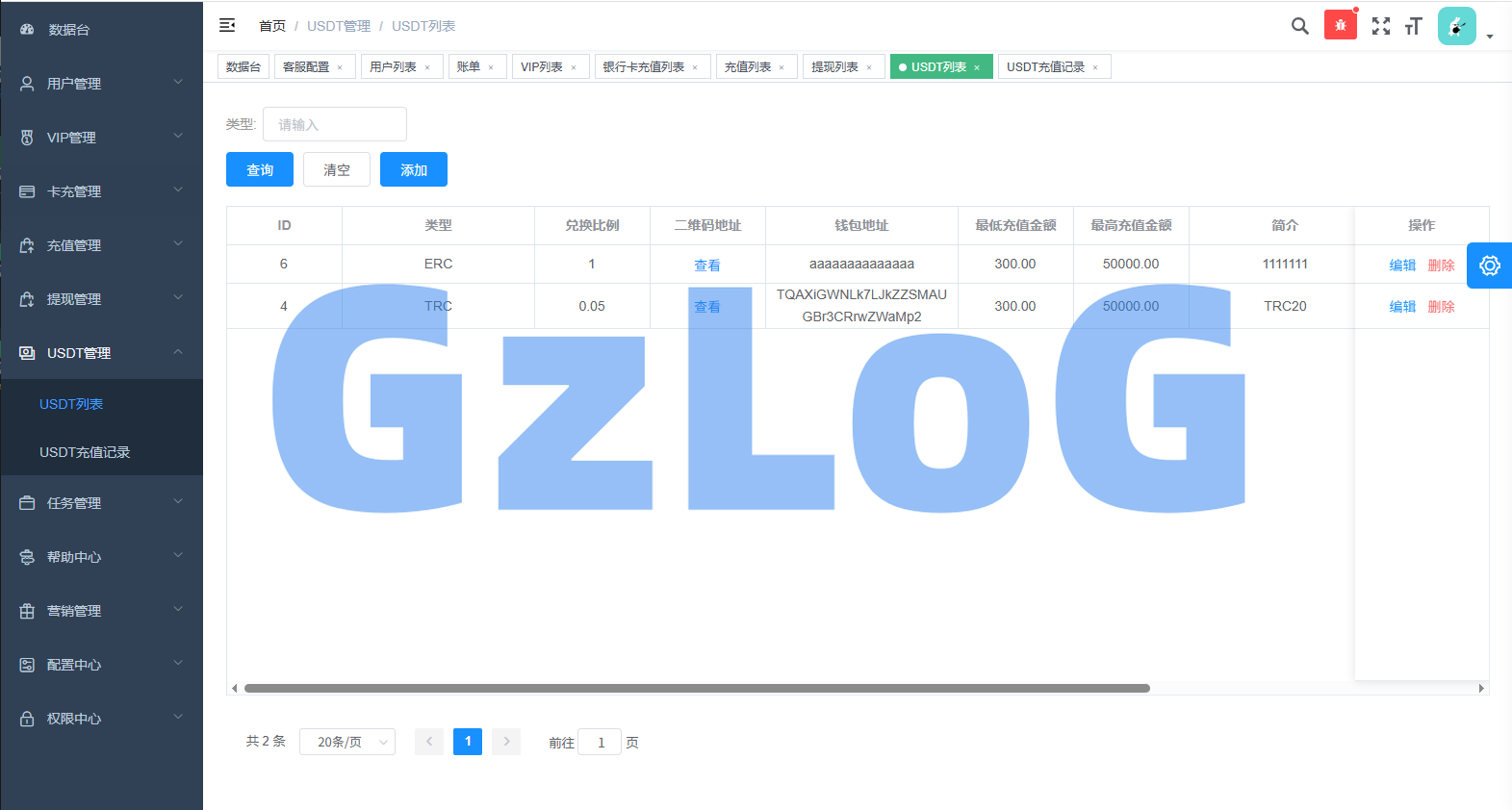The height and width of the screenshot is (810, 1512).
Task: Close the USDT列表 tab with its x
Action: 977,67
